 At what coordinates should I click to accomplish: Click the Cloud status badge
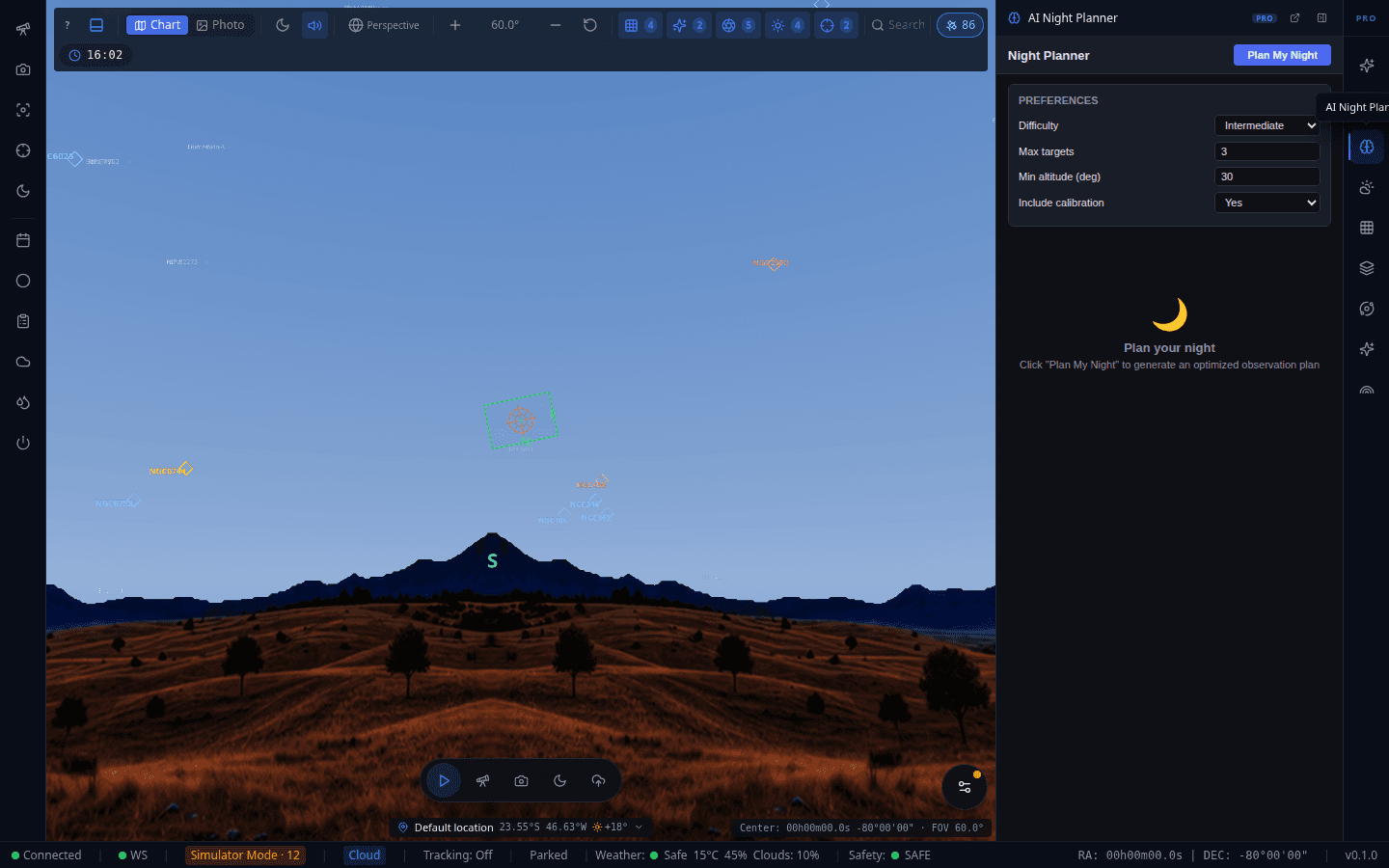365,855
